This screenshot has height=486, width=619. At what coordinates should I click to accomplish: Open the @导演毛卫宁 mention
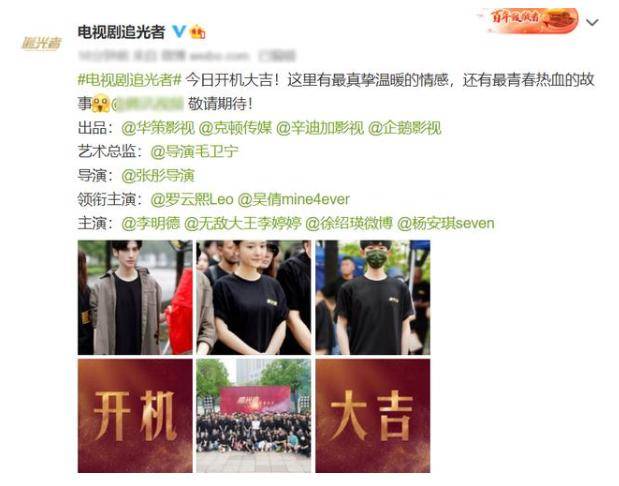[x=195, y=152]
